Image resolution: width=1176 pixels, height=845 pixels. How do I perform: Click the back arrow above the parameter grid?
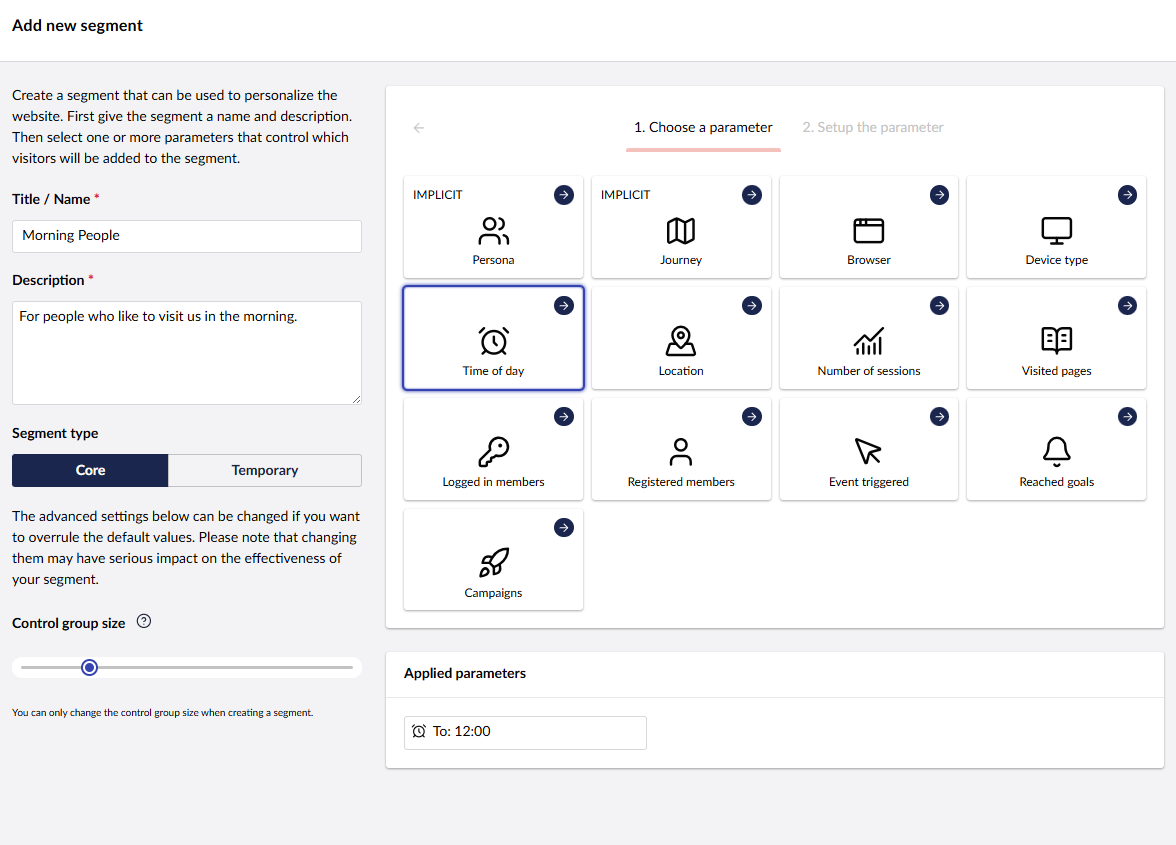[418, 127]
